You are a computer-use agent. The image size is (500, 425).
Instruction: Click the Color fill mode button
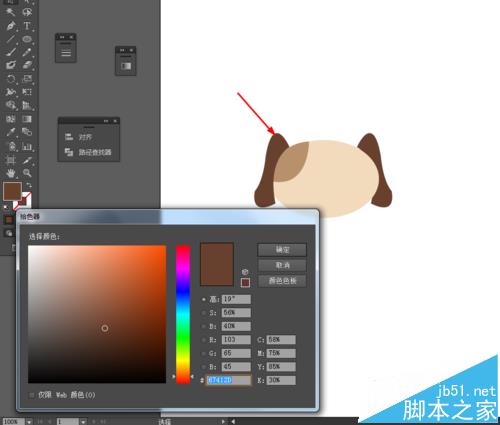(x=9, y=220)
